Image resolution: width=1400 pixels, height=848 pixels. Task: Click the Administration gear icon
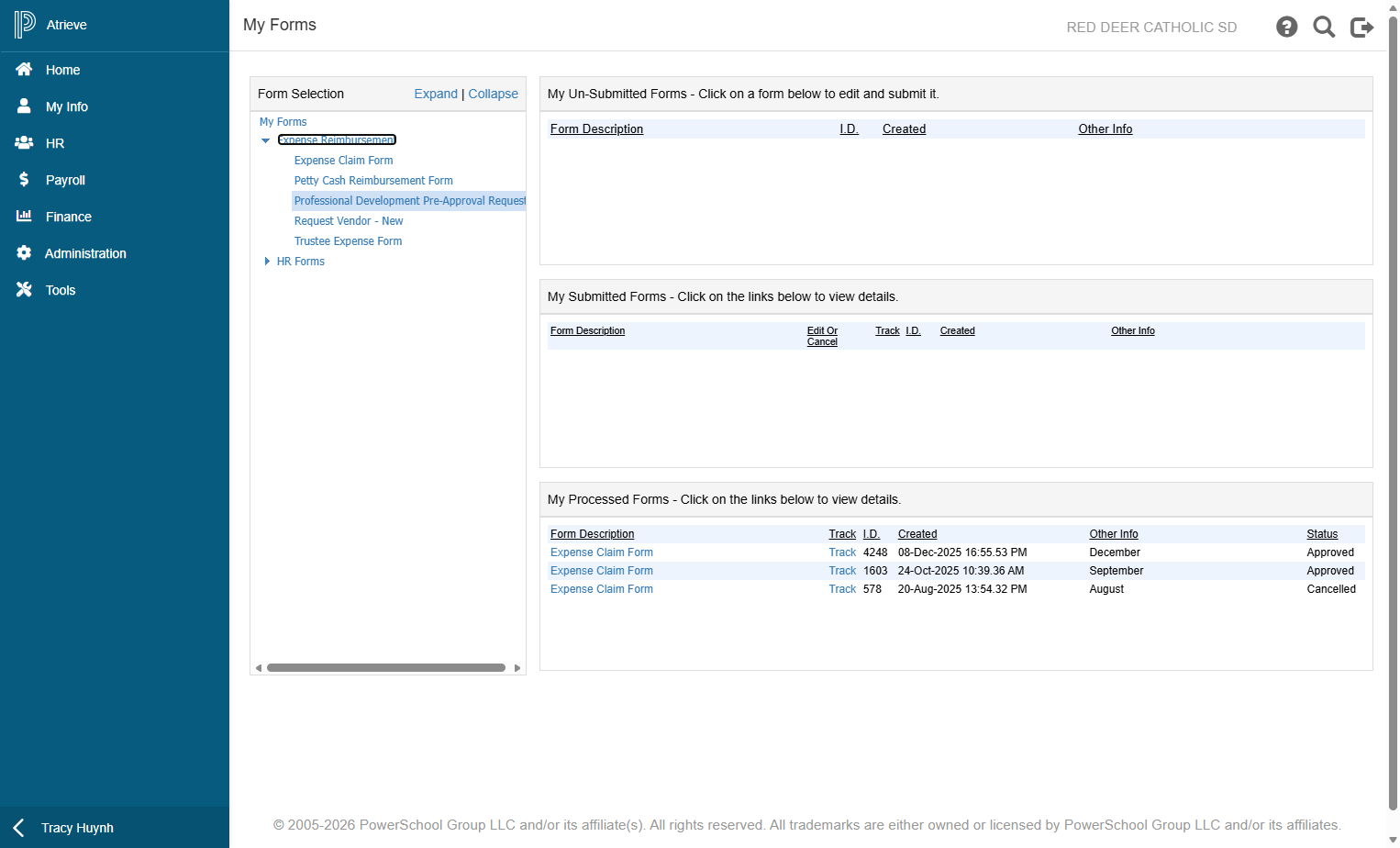(x=24, y=253)
